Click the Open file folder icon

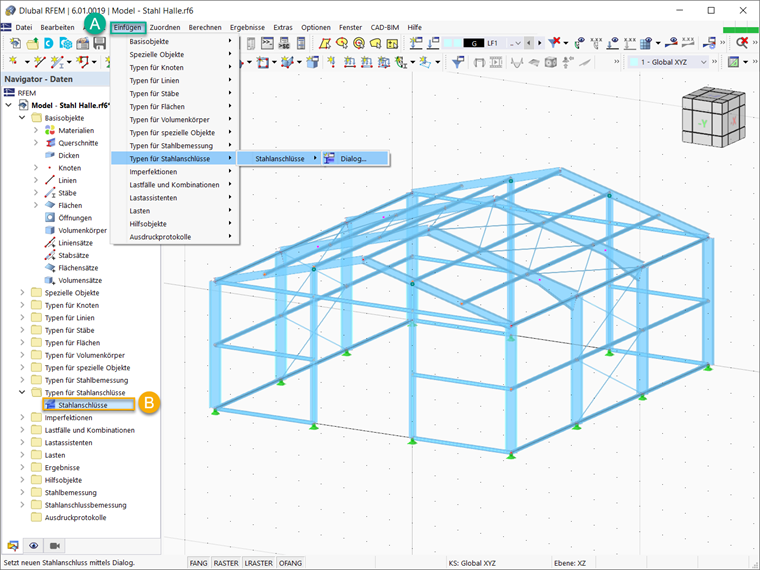click(x=32, y=44)
